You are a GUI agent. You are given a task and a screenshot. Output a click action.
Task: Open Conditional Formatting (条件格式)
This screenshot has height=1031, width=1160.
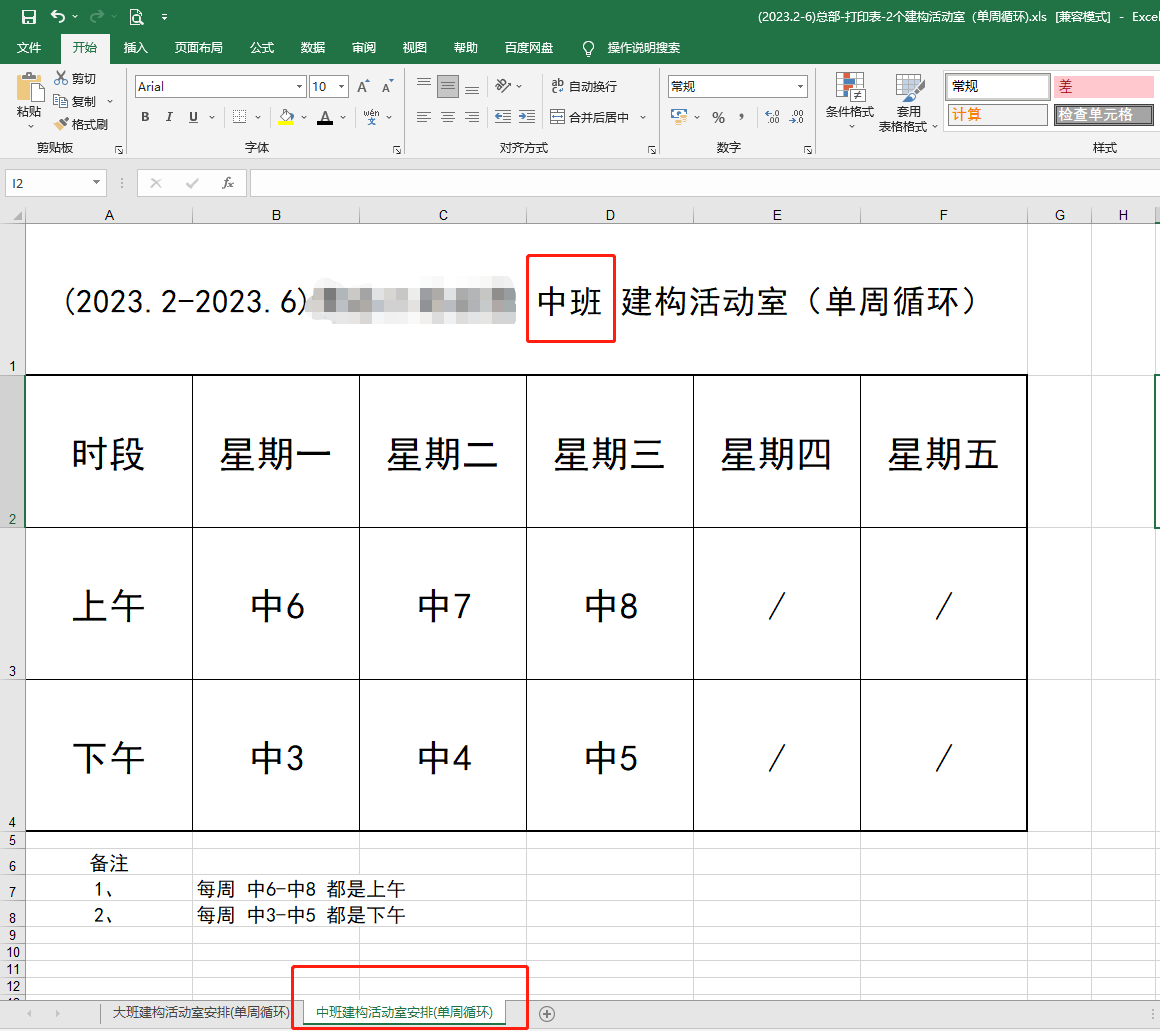tap(850, 101)
